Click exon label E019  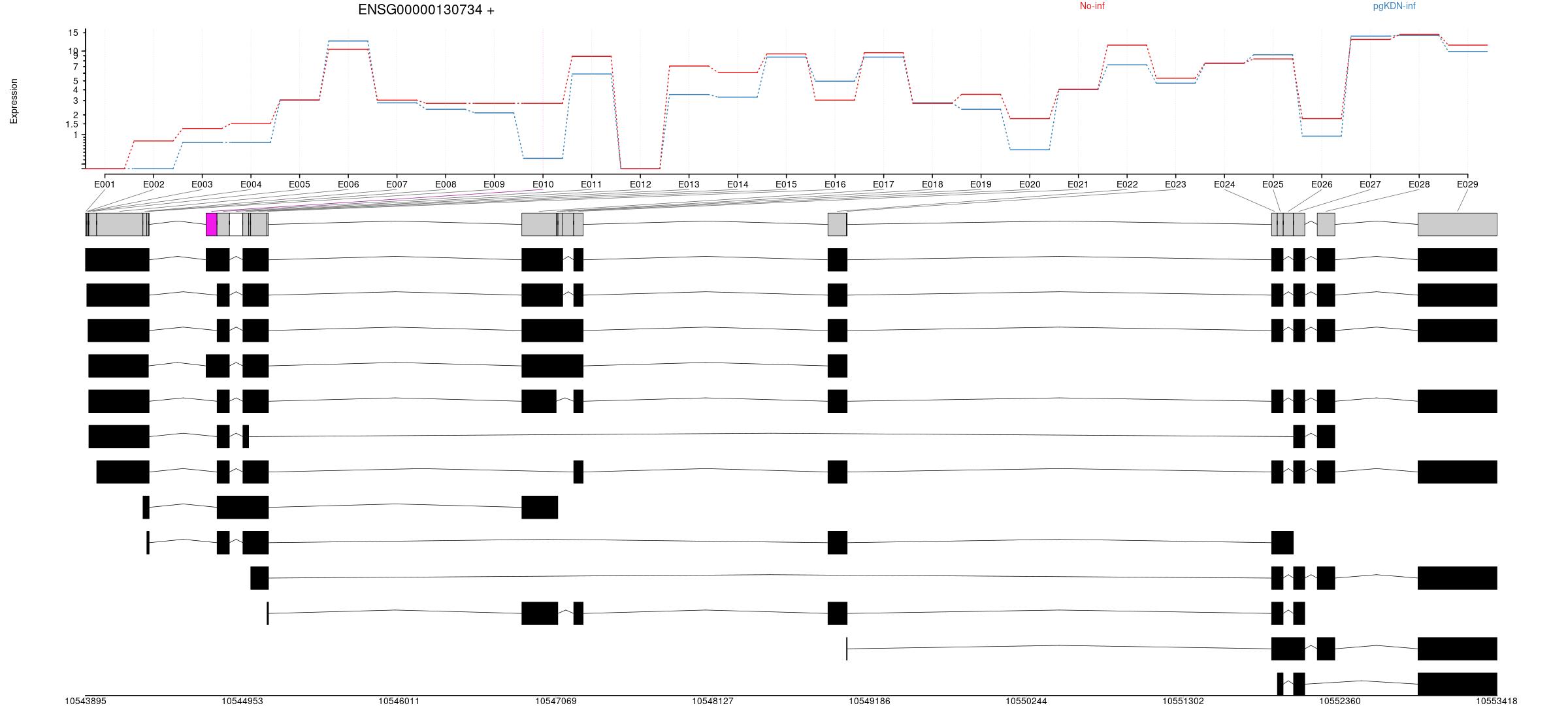tap(981, 184)
